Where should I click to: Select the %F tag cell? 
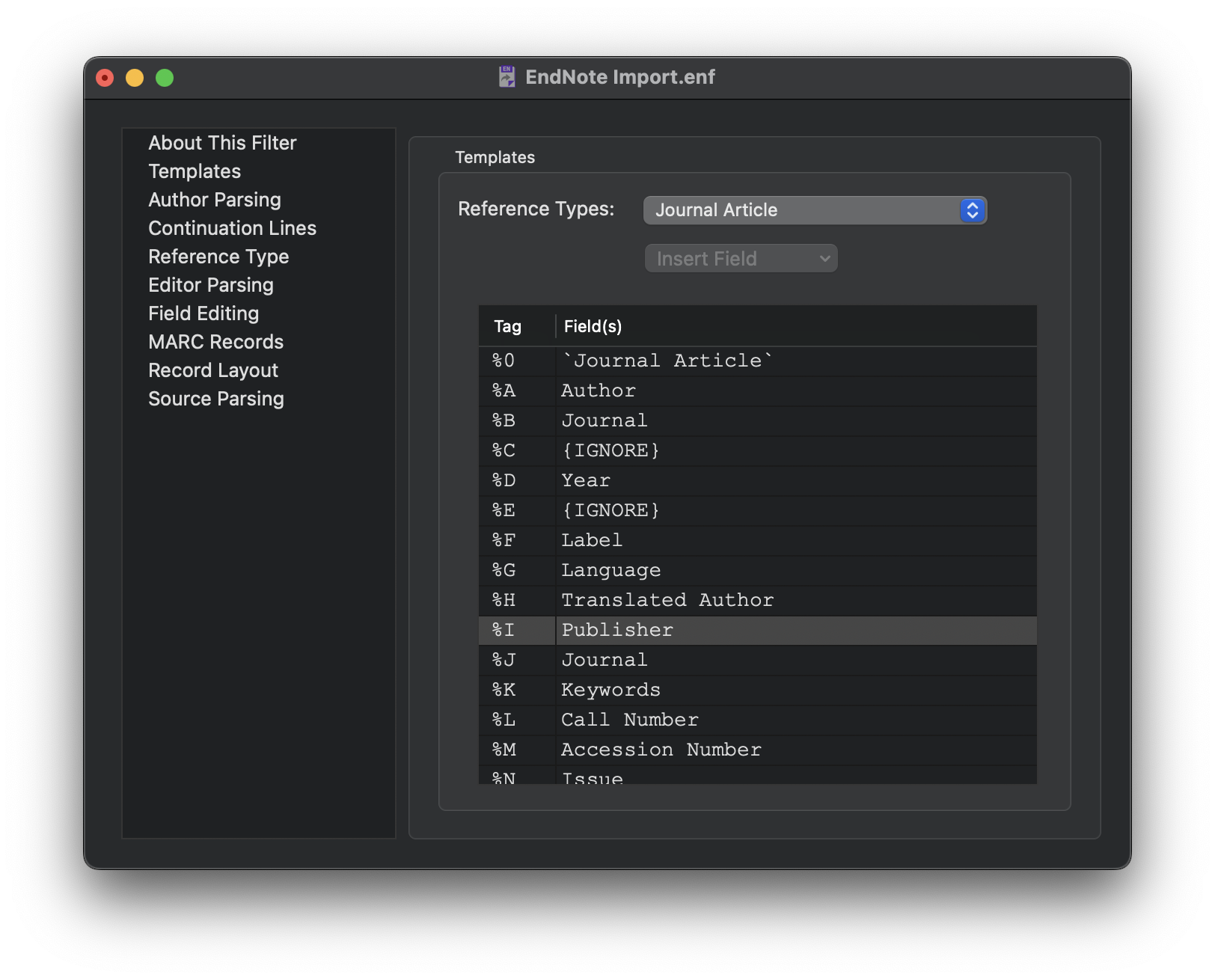(517, 540)
